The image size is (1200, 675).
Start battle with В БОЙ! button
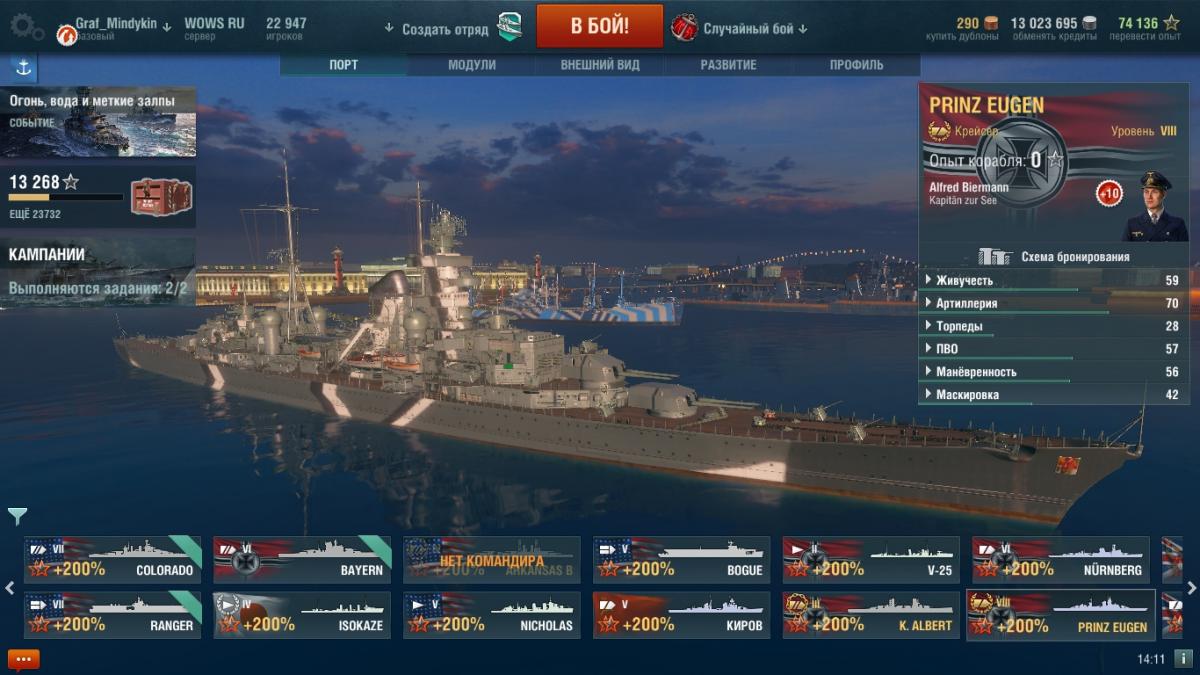point(599,26)
